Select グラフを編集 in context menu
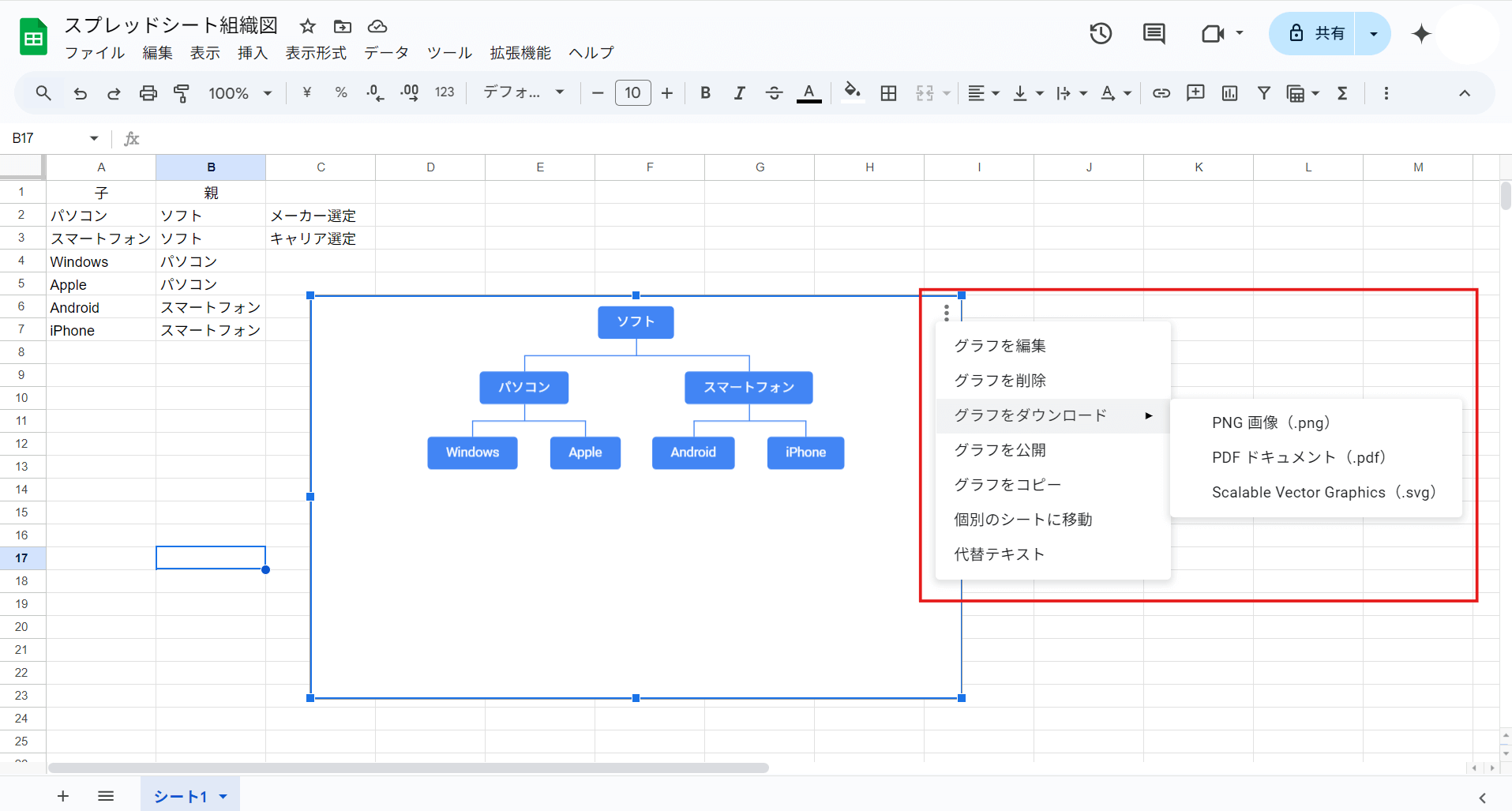The height and width of the screenshot is (811, 1512). (1052, 346)
